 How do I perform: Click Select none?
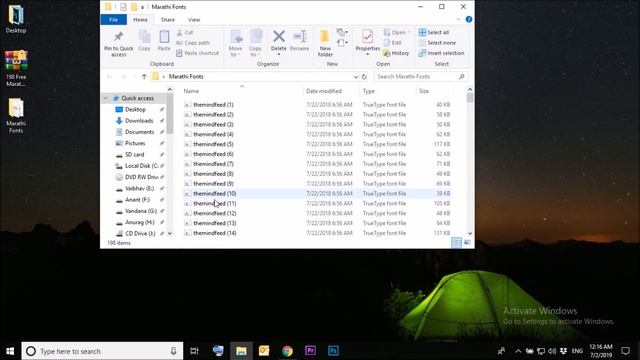click(437, 43)
